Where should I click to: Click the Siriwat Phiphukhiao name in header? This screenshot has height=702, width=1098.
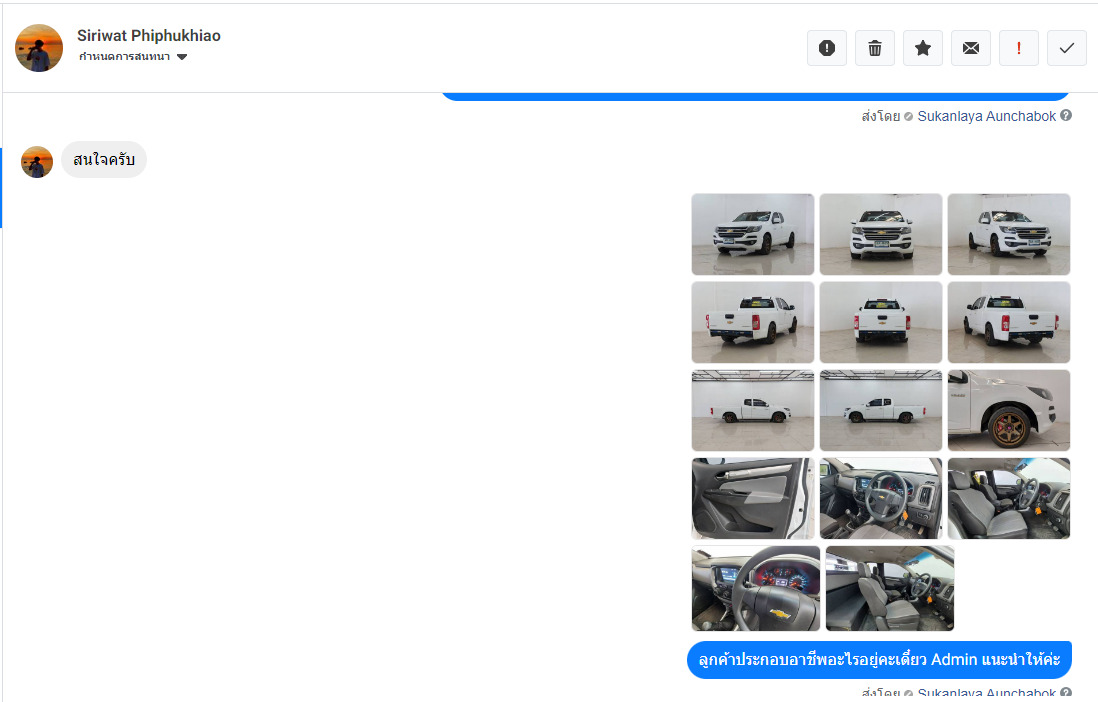(x=148, y=36)
